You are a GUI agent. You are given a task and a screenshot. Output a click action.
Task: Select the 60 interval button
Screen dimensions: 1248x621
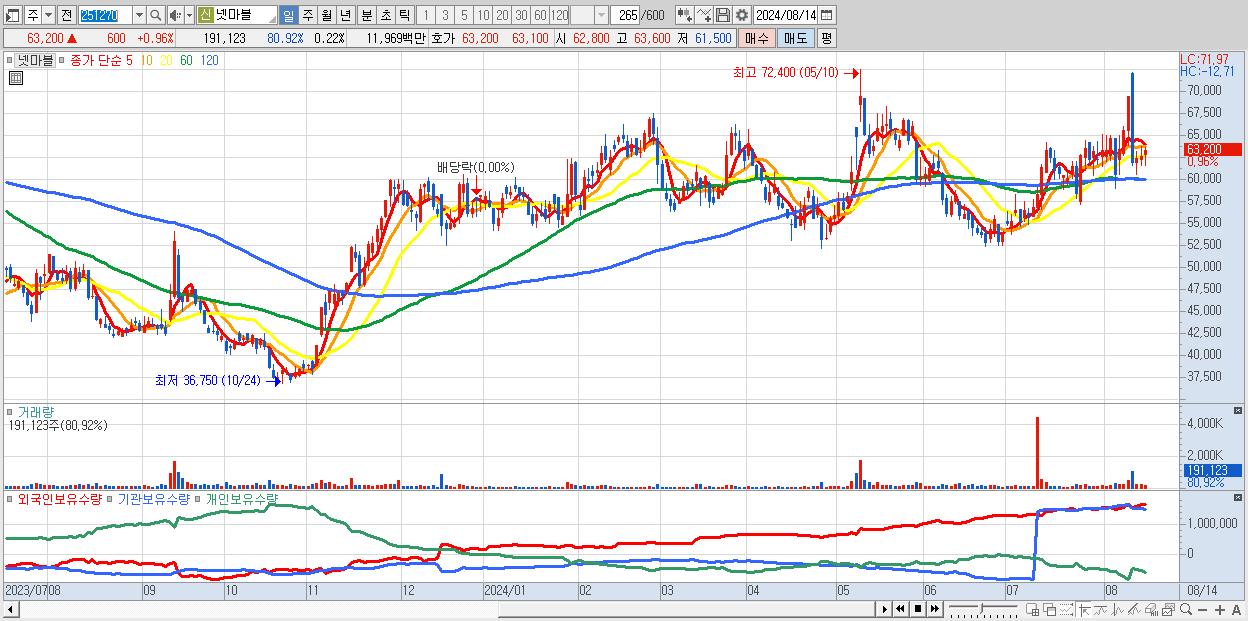[540, 15]
